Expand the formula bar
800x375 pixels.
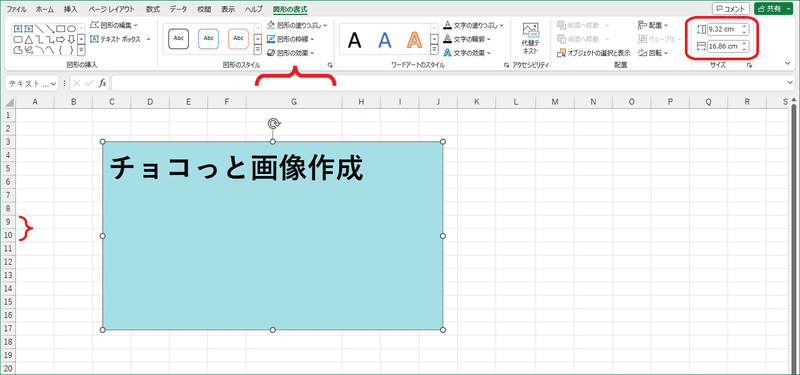coord(790,83)
